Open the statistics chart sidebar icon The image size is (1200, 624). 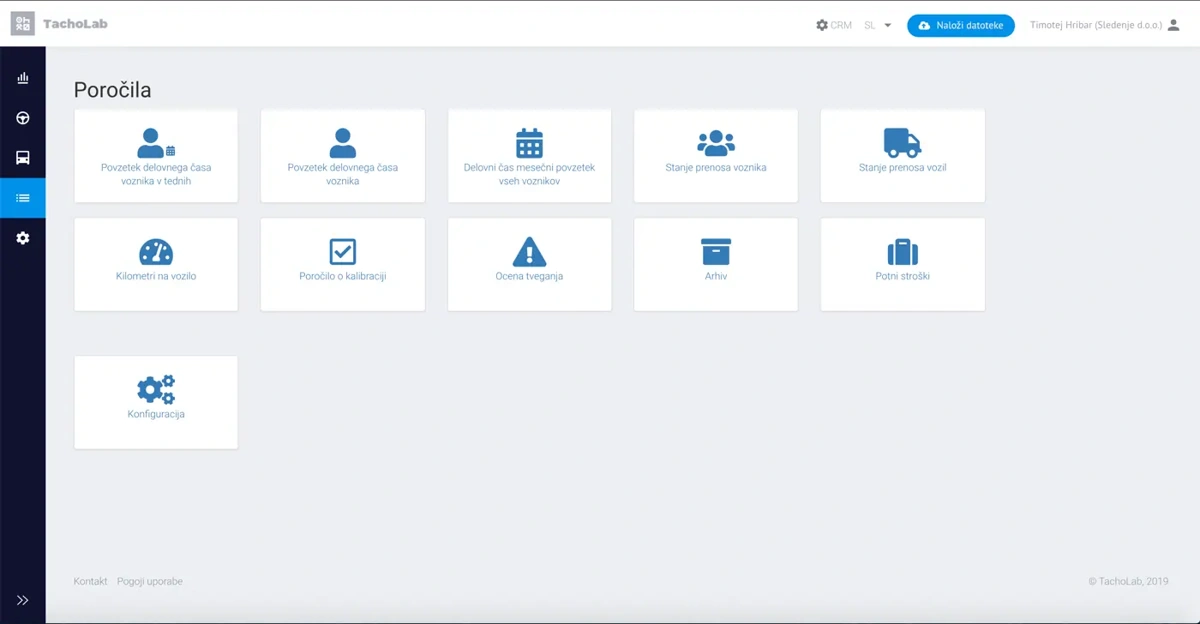[x=23, y=78]
